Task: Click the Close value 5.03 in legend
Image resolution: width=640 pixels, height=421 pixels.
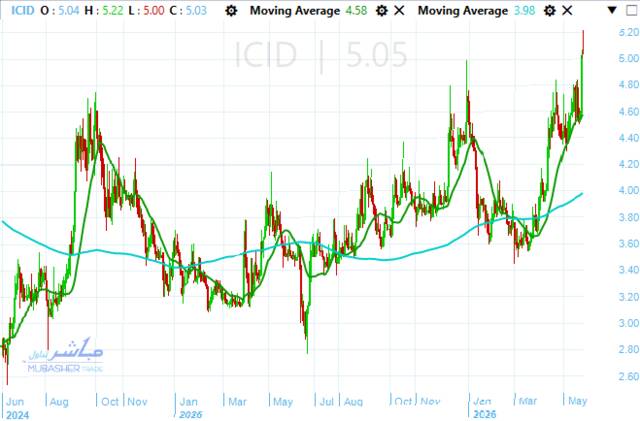Action: [196, 11]
